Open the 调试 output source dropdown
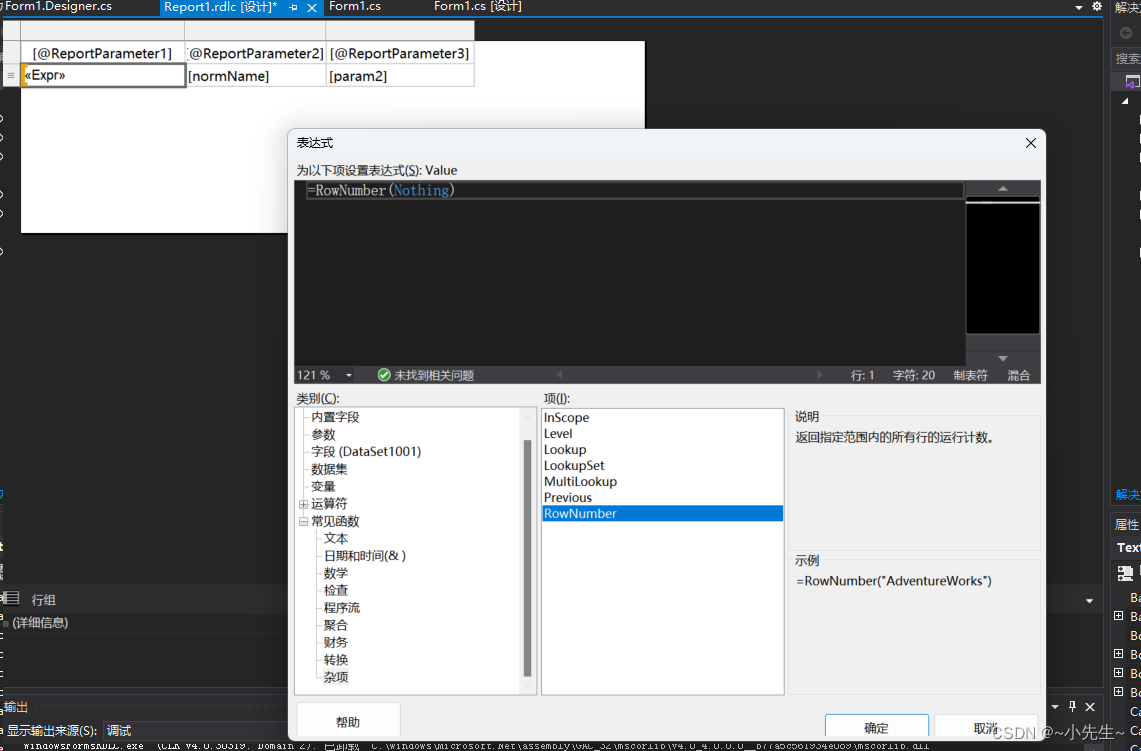The width and height of the screenshot is (1141, 751). pyautogui.click(x=120, y=730)
